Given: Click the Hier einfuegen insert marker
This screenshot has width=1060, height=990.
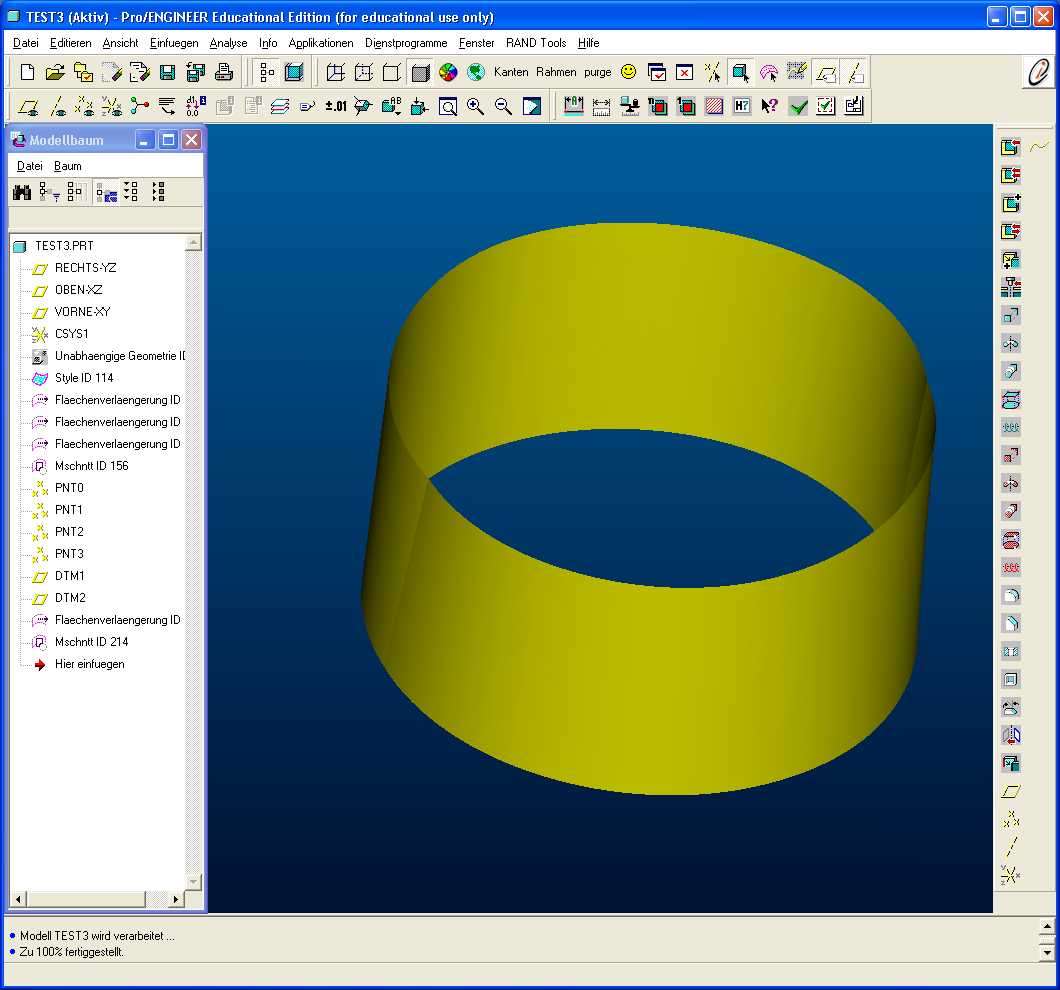Looking at the screenshot, I should pyautogui.click(x=89, y=665).
